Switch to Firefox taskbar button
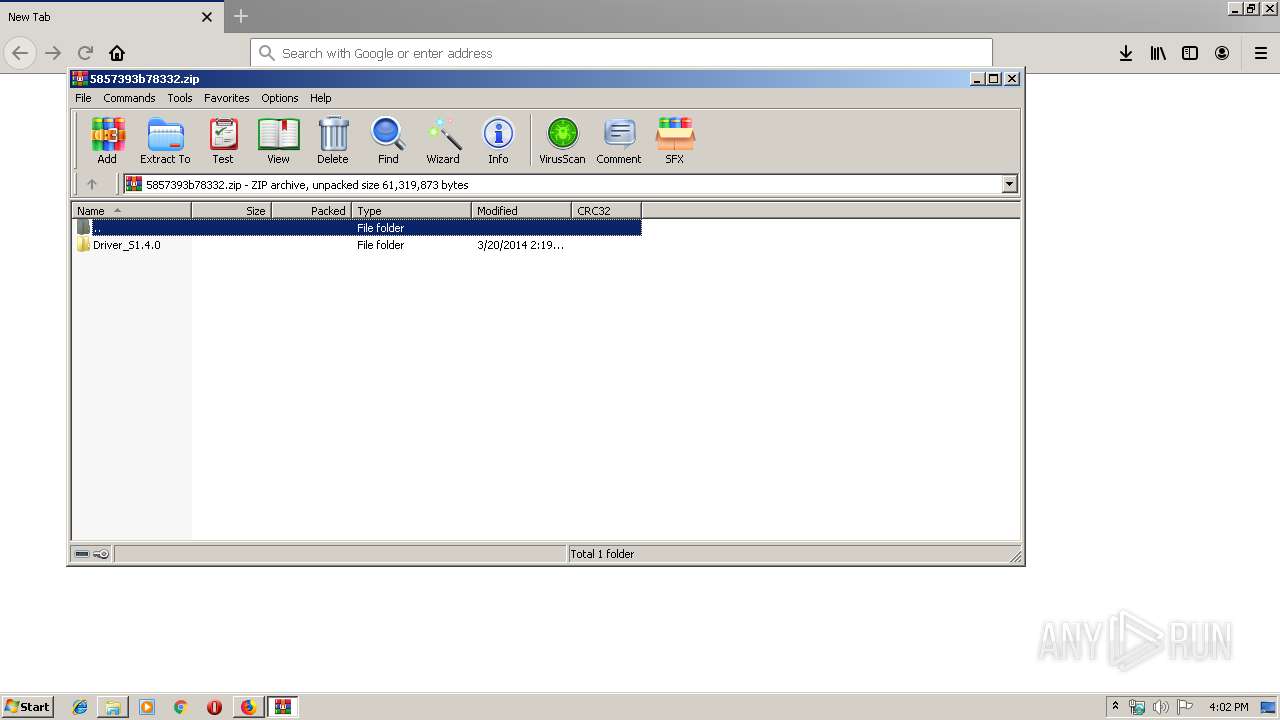Viewport: 1280px width, 720px height. [x=248, y=707]
